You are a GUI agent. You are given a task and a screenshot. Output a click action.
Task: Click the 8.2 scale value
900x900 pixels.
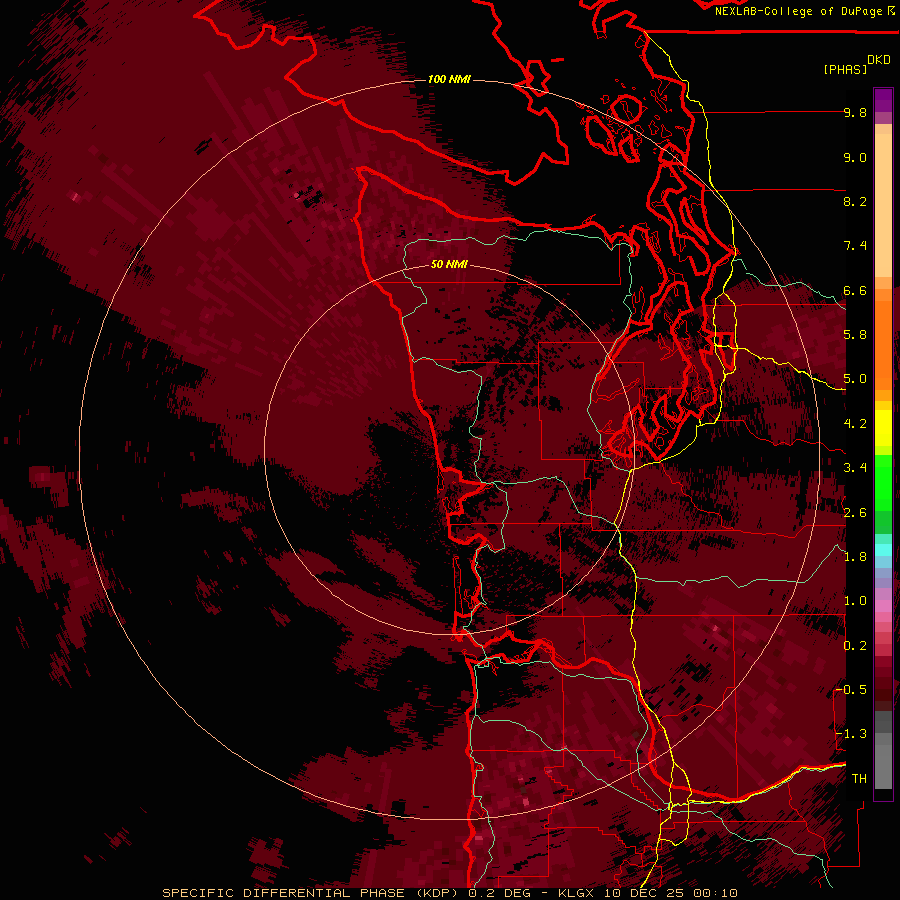click(855, 201)
